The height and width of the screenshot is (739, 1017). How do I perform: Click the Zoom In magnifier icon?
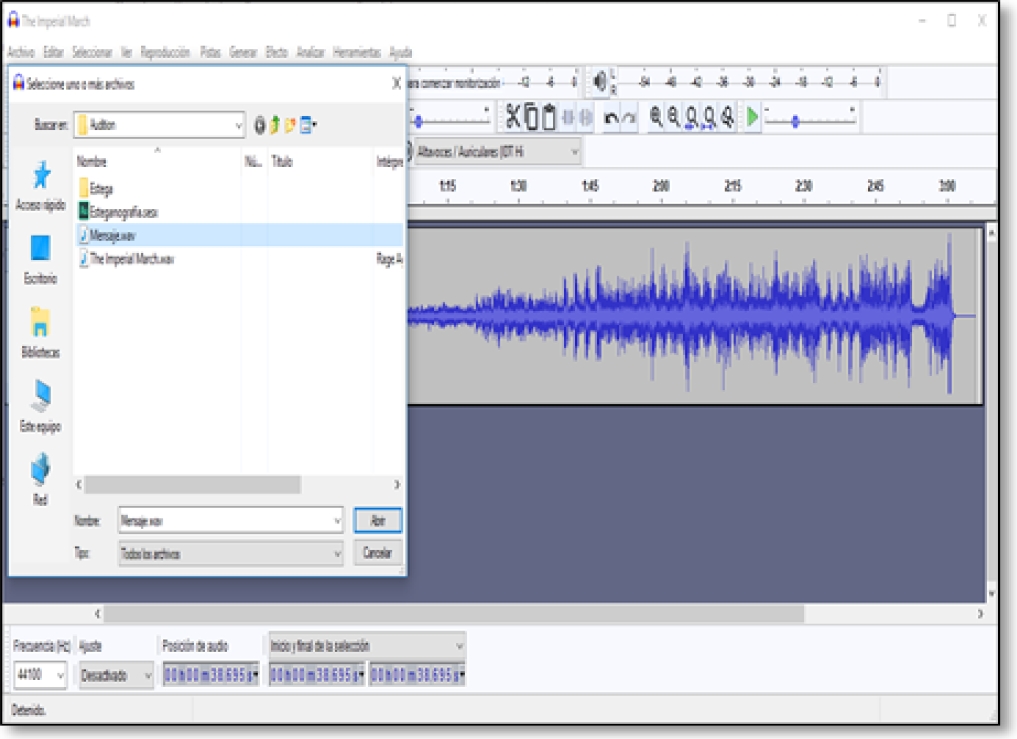pos(655,117)
